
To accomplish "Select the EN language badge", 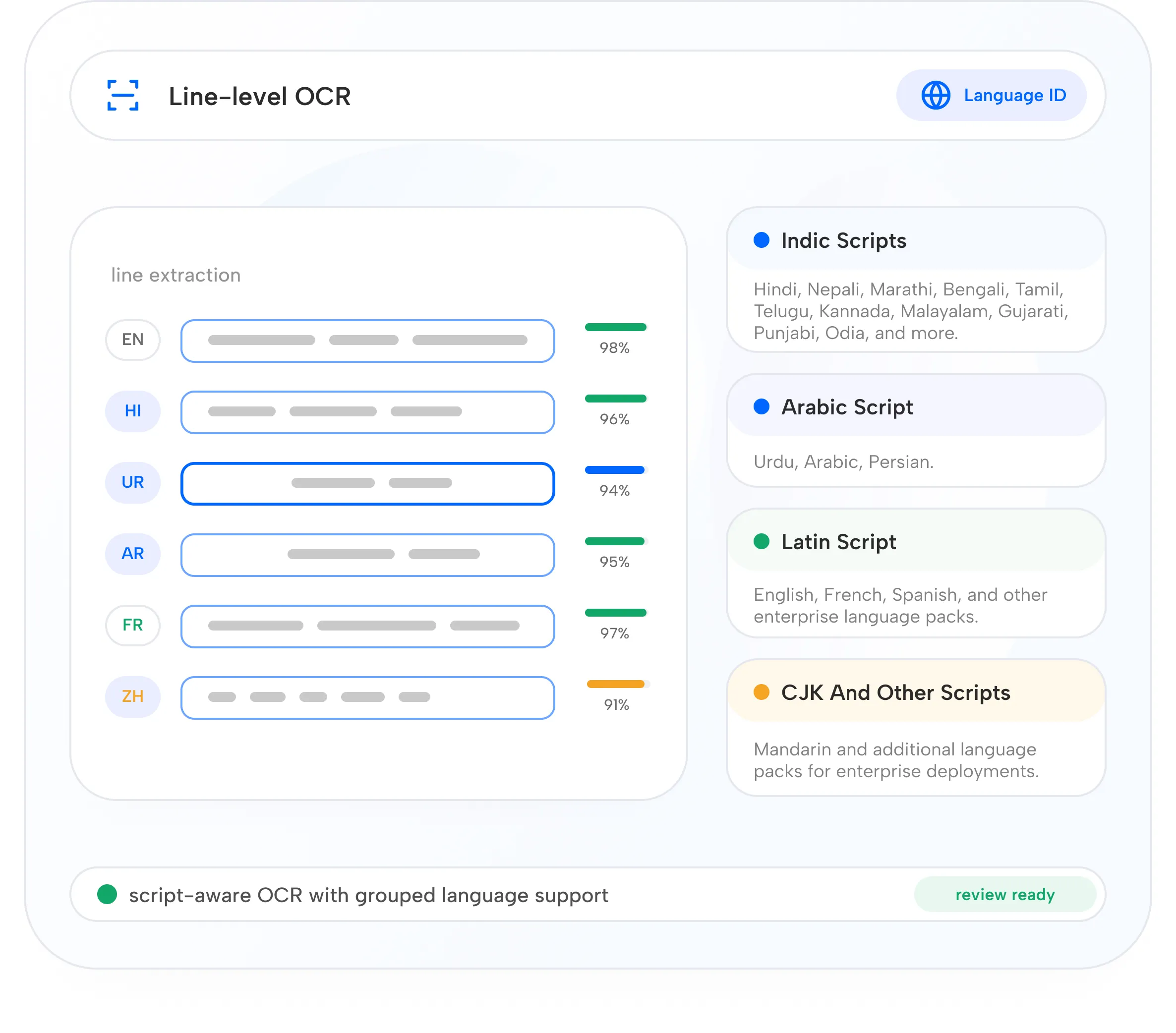I will point(133,340).
